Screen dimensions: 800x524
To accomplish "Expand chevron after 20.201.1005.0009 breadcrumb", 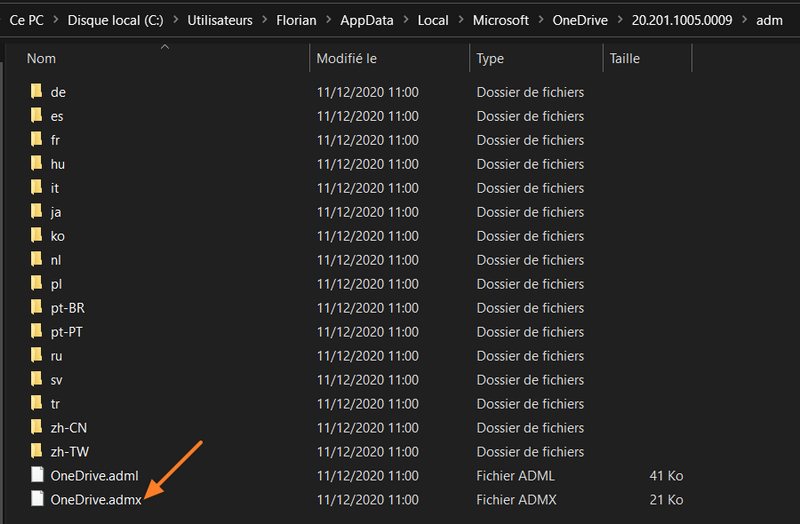I will (744, 20).
